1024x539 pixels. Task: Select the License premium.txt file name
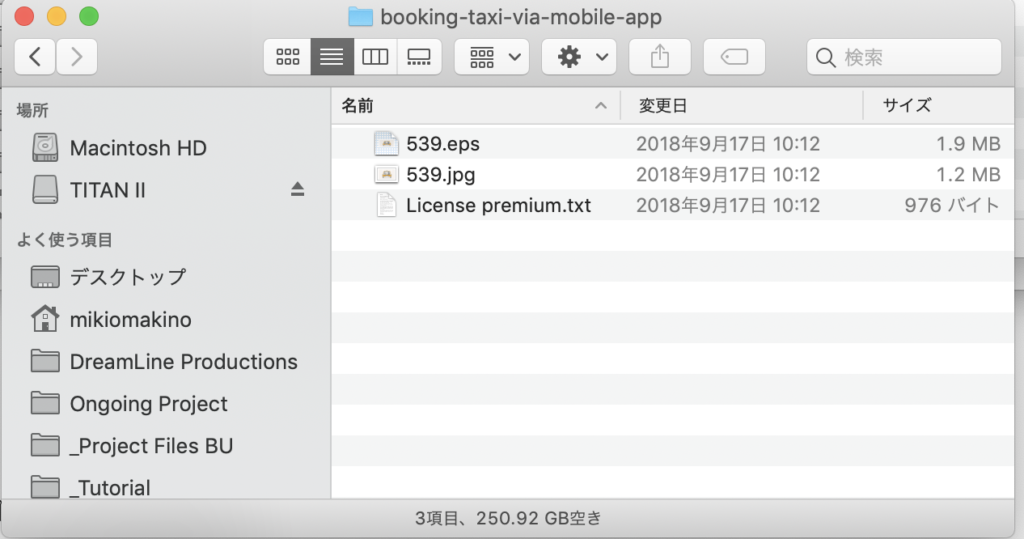pyautogui.click(x=498, y=205)
